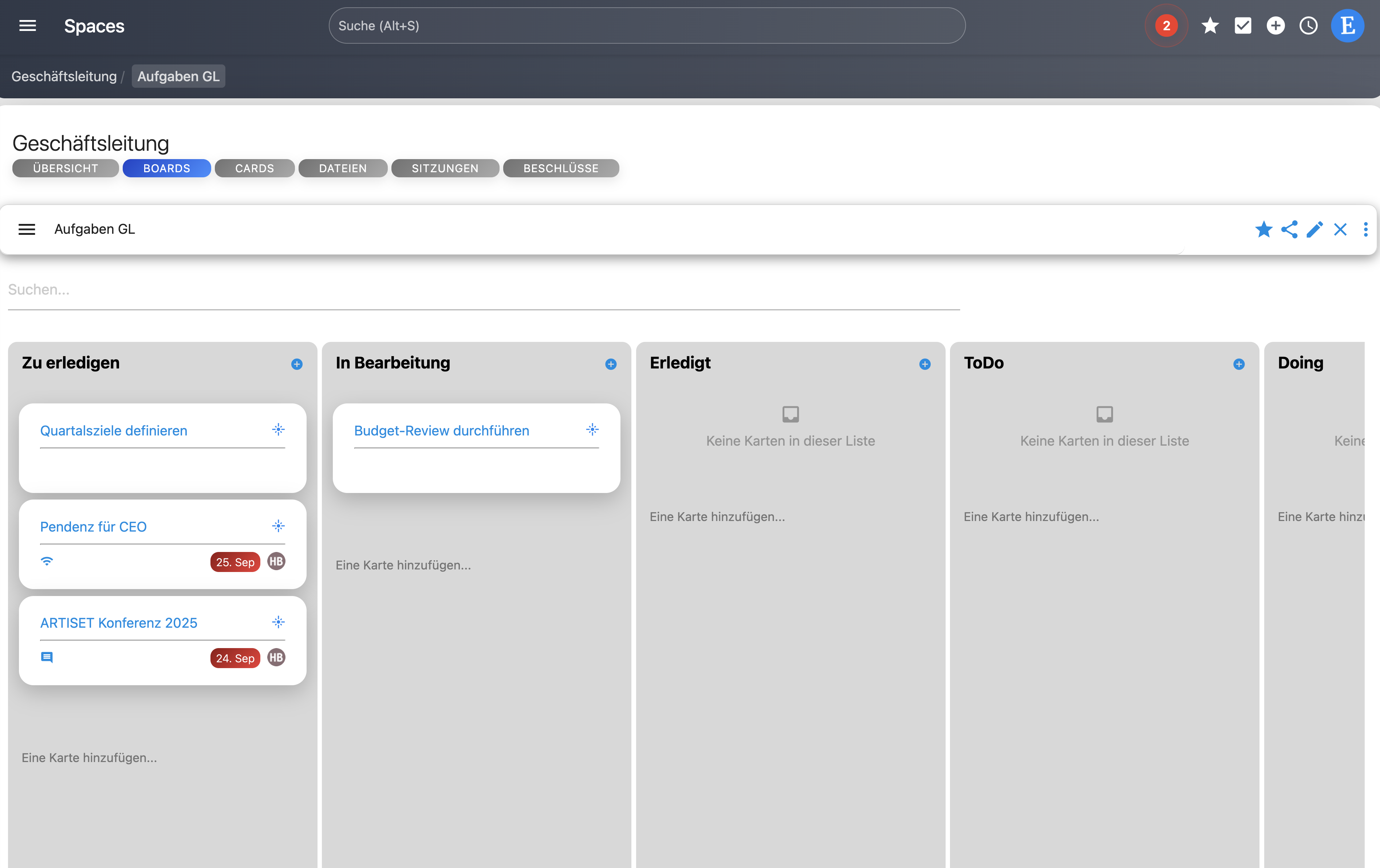The height and width of the screenshot is (868, 1380).
Task: Click the plus create icon in top bar
Action: tap(1275, 26)
